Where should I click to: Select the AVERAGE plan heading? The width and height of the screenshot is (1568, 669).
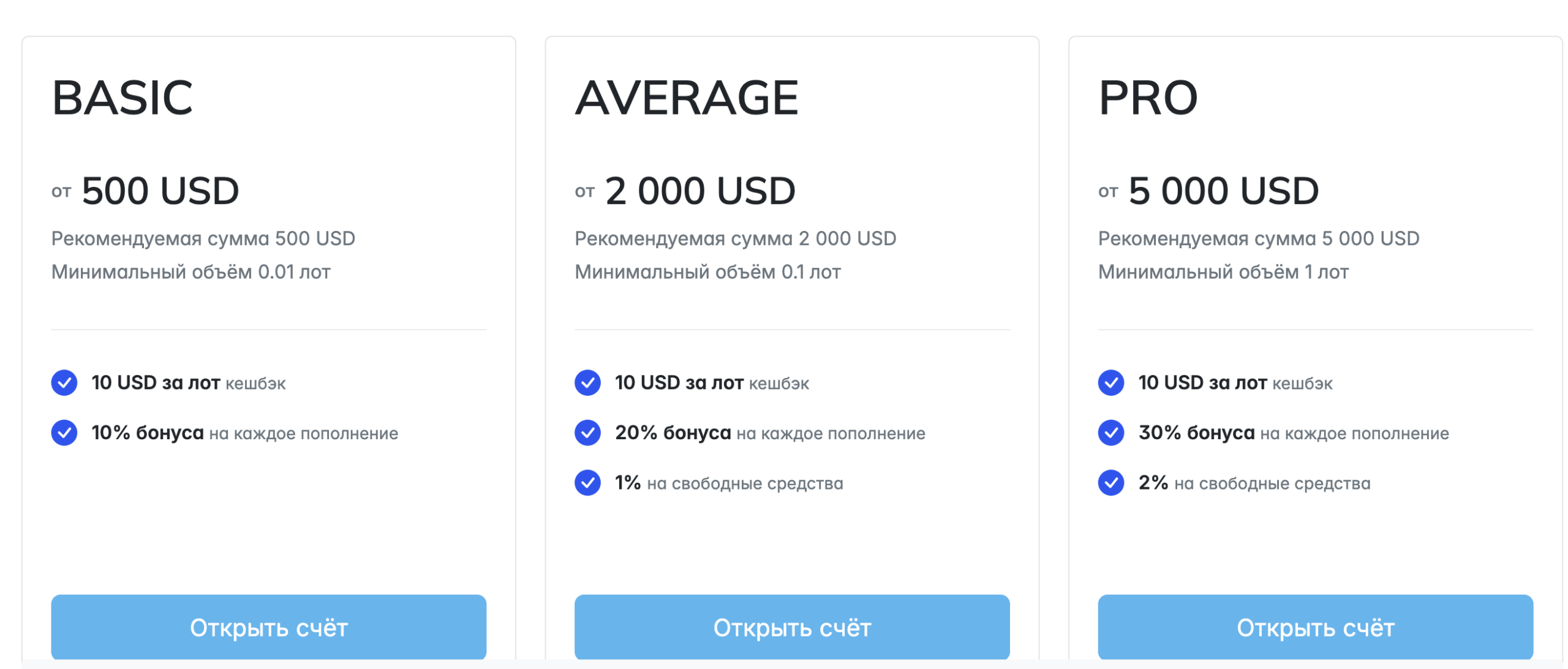coord(687,98)
